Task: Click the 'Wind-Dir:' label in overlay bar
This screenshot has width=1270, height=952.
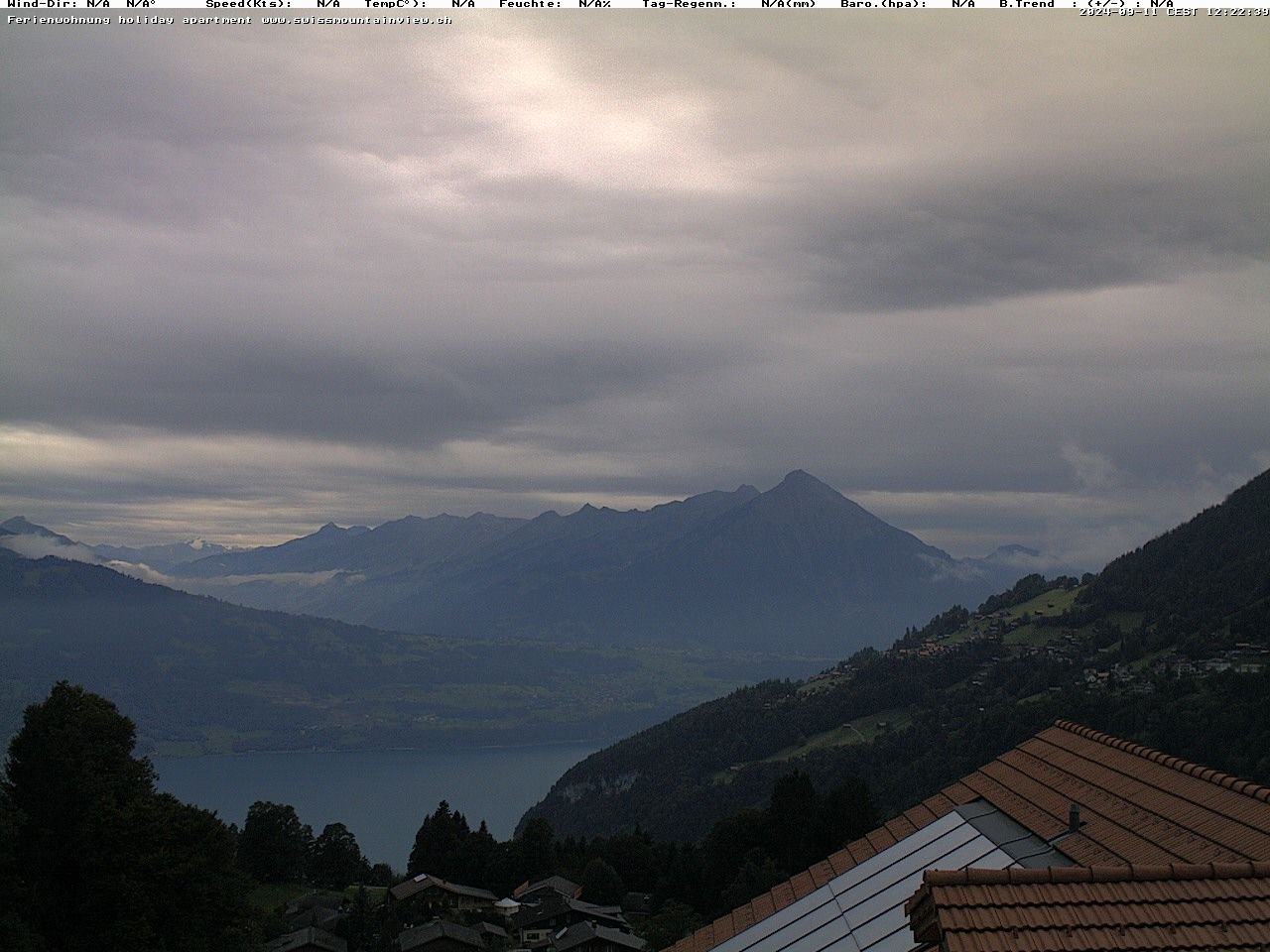Action: [x=43, y=4]
